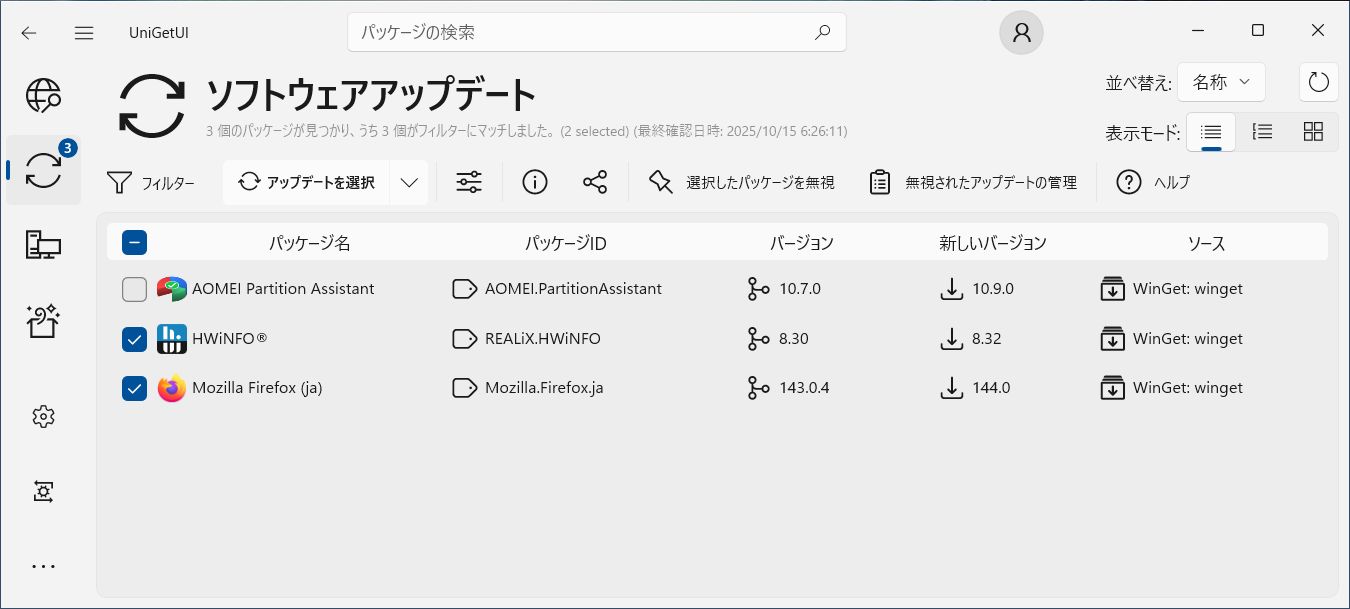Click 無視されたアップデートの管理 button
Image resolution: width=1350 pixels, height=609 pixels.
click(x=973, y=182)
